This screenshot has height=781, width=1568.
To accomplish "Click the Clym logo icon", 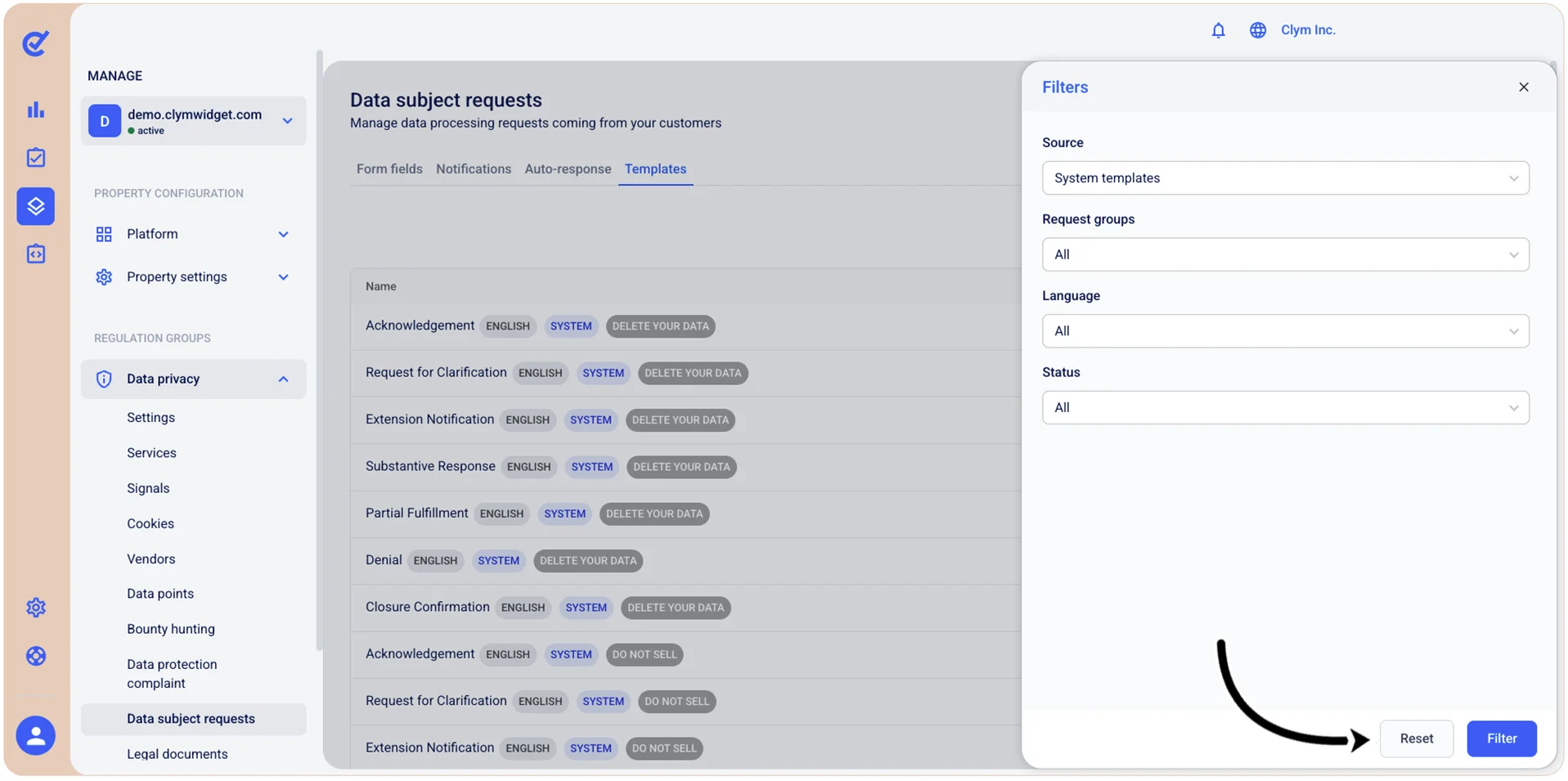I will point(35,43).
